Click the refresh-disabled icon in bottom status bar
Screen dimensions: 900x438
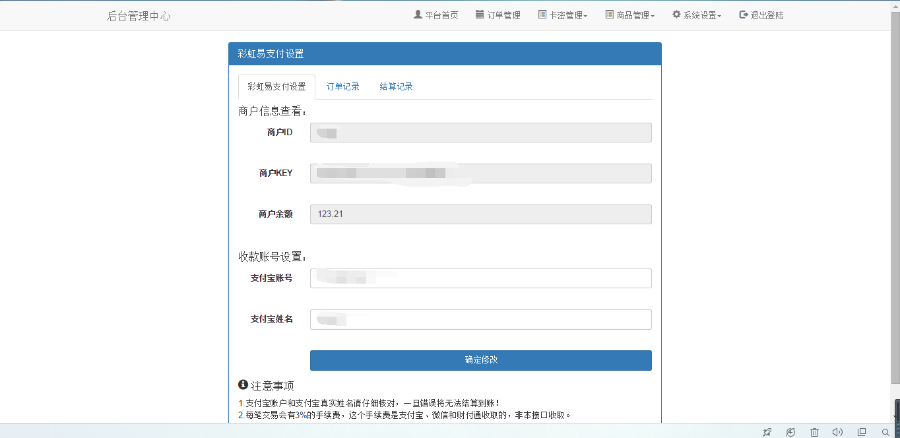point(790,432)
